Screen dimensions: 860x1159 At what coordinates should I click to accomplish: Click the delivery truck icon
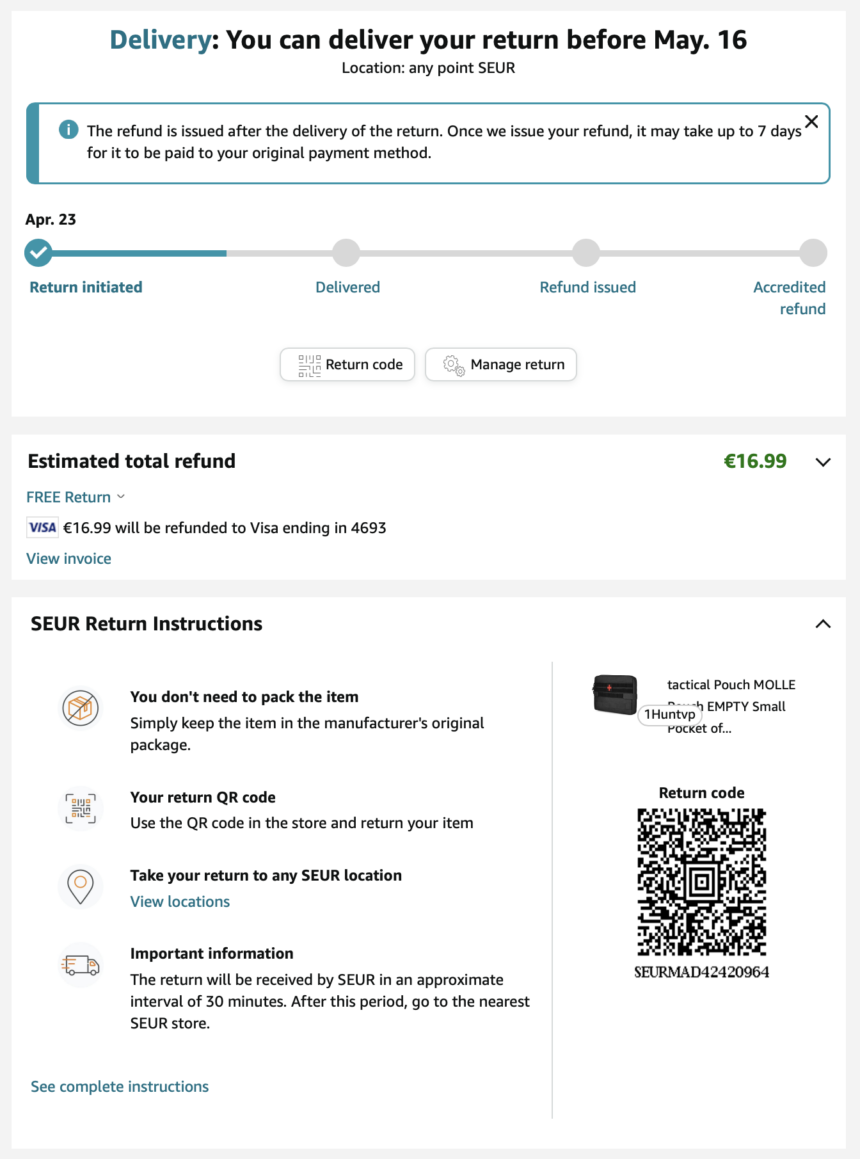point(80,965)
